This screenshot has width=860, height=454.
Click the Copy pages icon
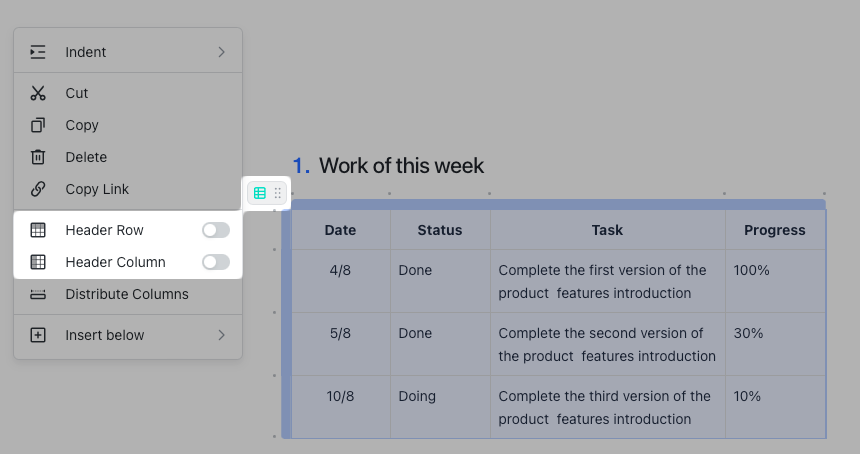pos(38,125)
